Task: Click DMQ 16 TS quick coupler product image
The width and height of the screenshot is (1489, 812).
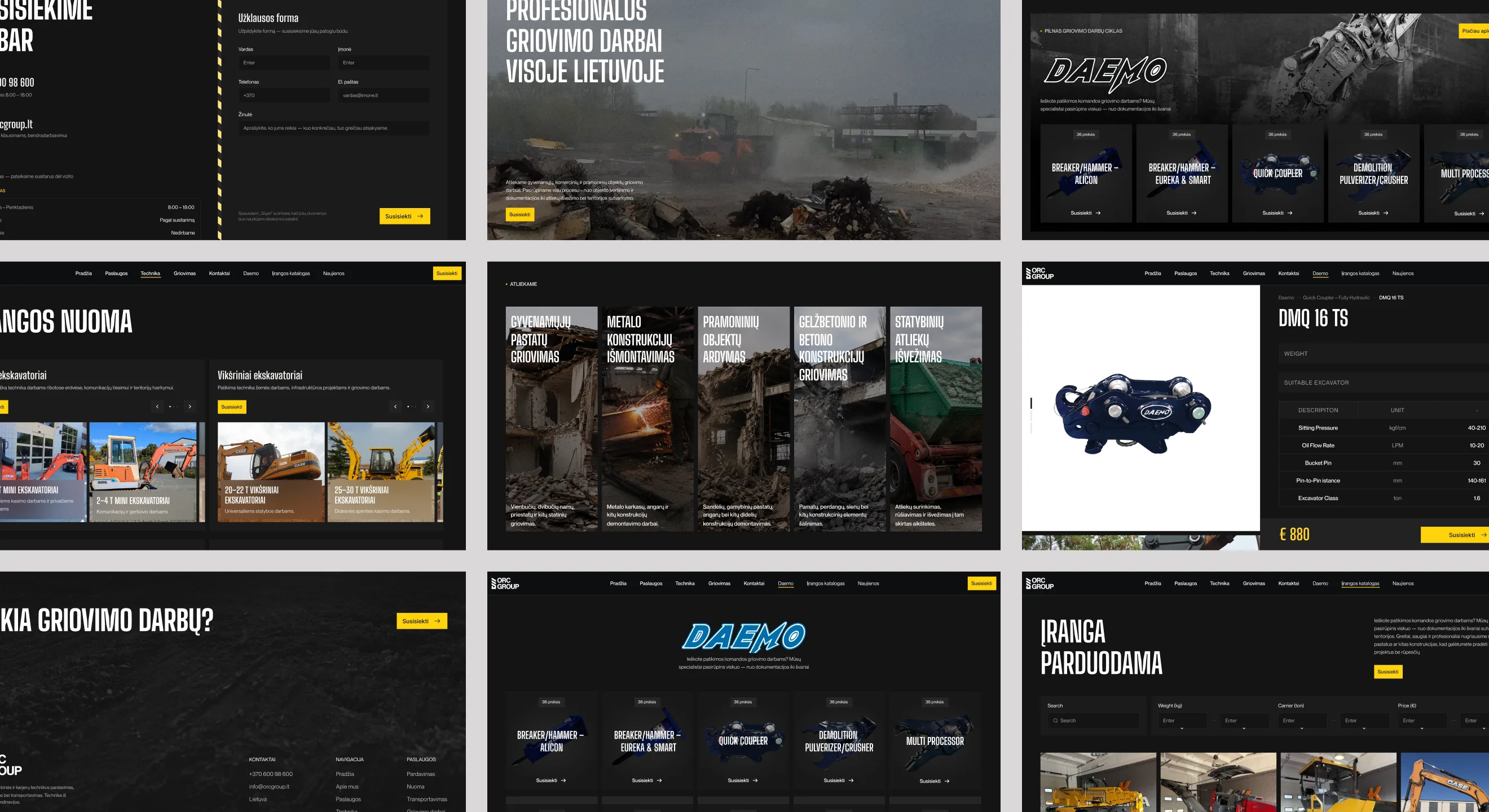Action: [x=1133, y=413]
